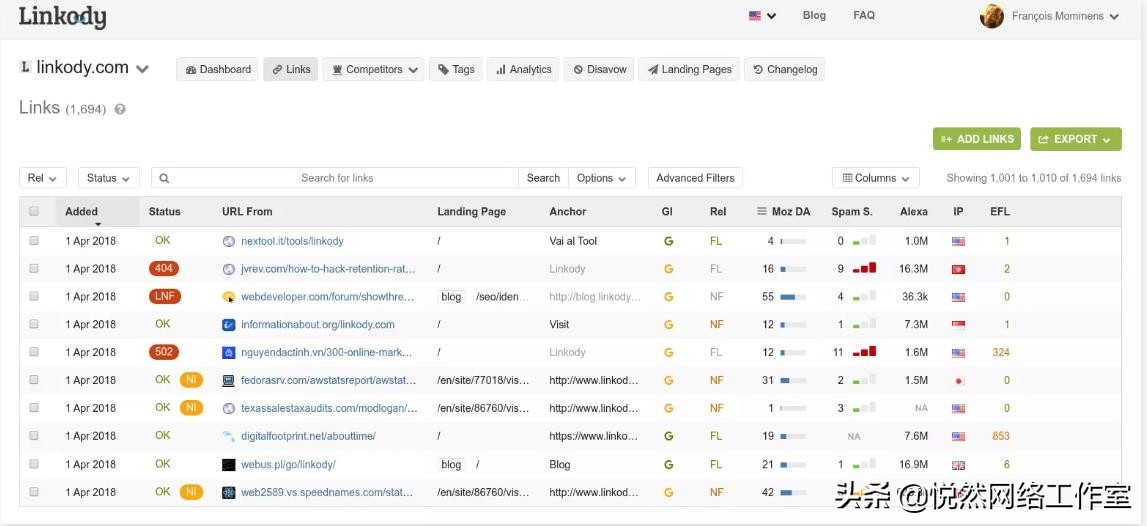Toggle the select-all checkbox in table header
The width and height of the screenshot is (1147, 526).
pos(34,211)
